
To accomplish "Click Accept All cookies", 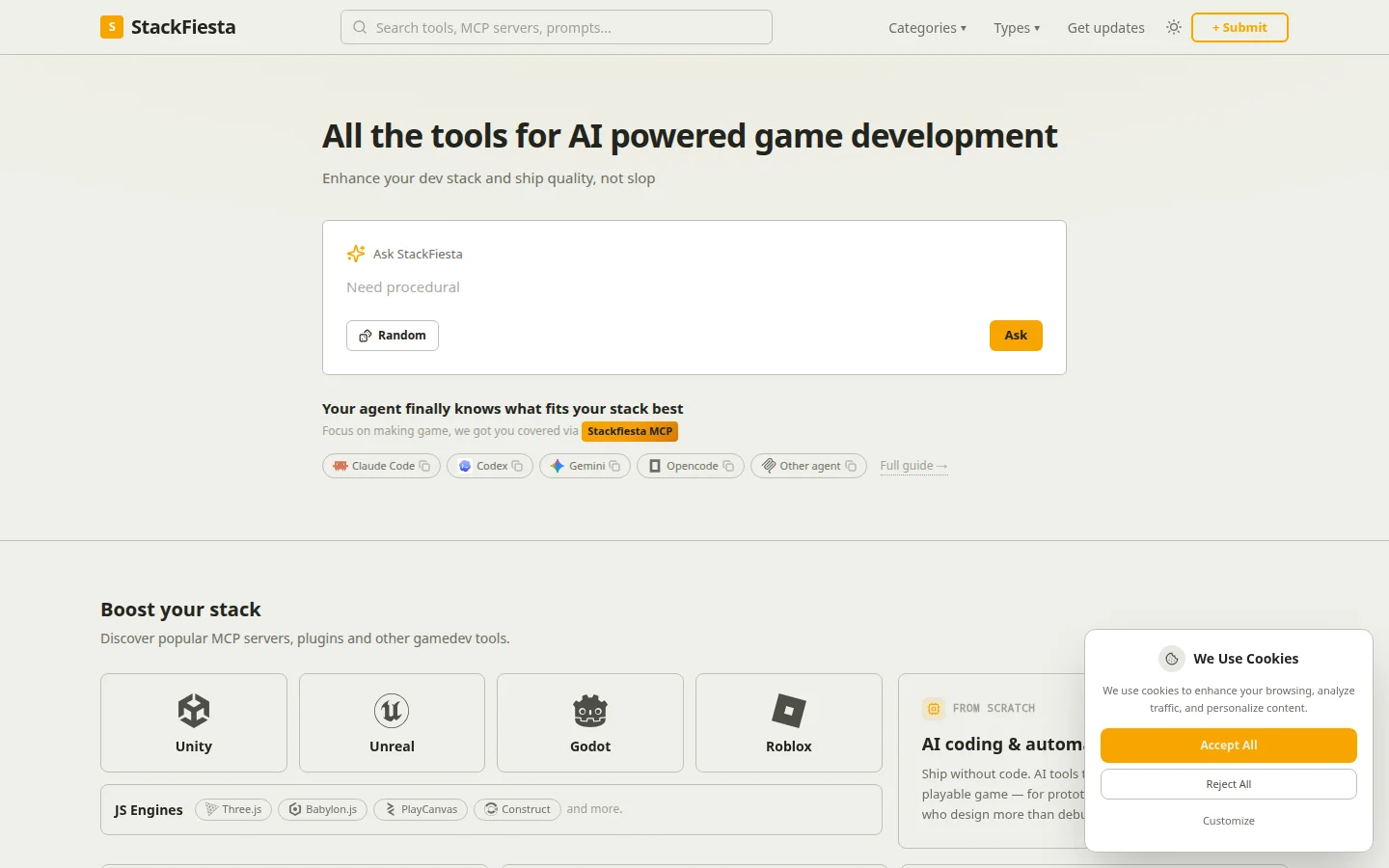I will [1228, 746].
